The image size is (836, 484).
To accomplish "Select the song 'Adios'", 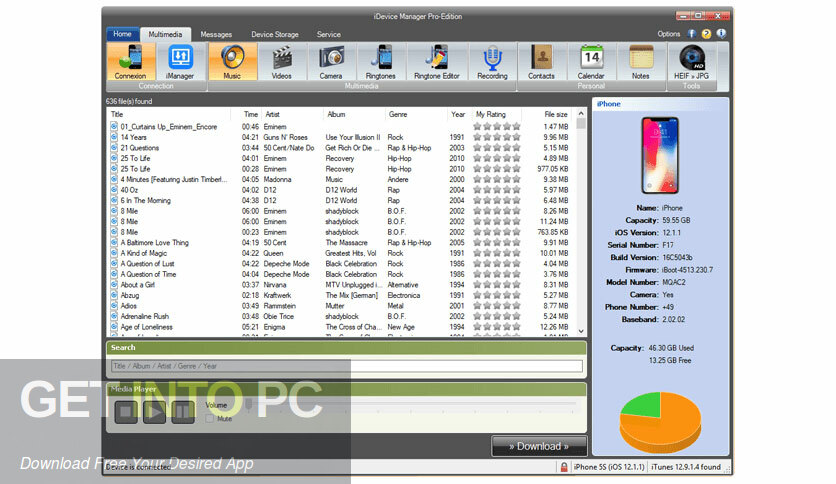I will point(128,306).
